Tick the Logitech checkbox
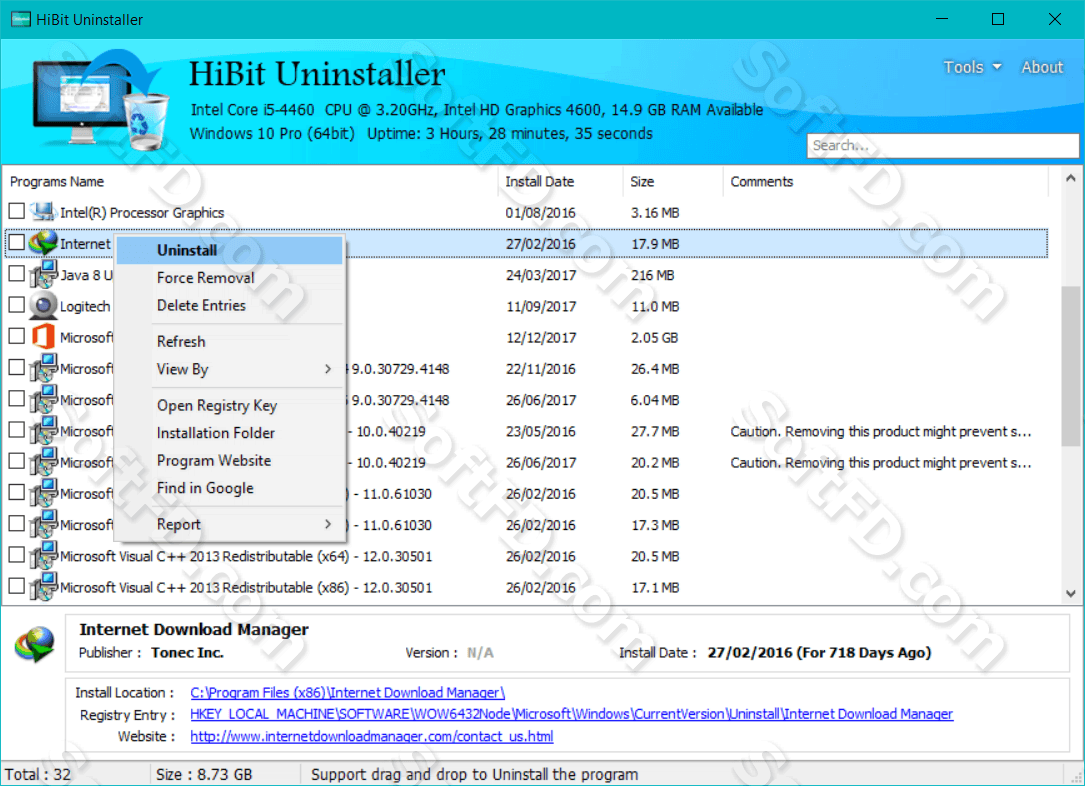Screen dimensions: 1085x786 tap(17, 304)
